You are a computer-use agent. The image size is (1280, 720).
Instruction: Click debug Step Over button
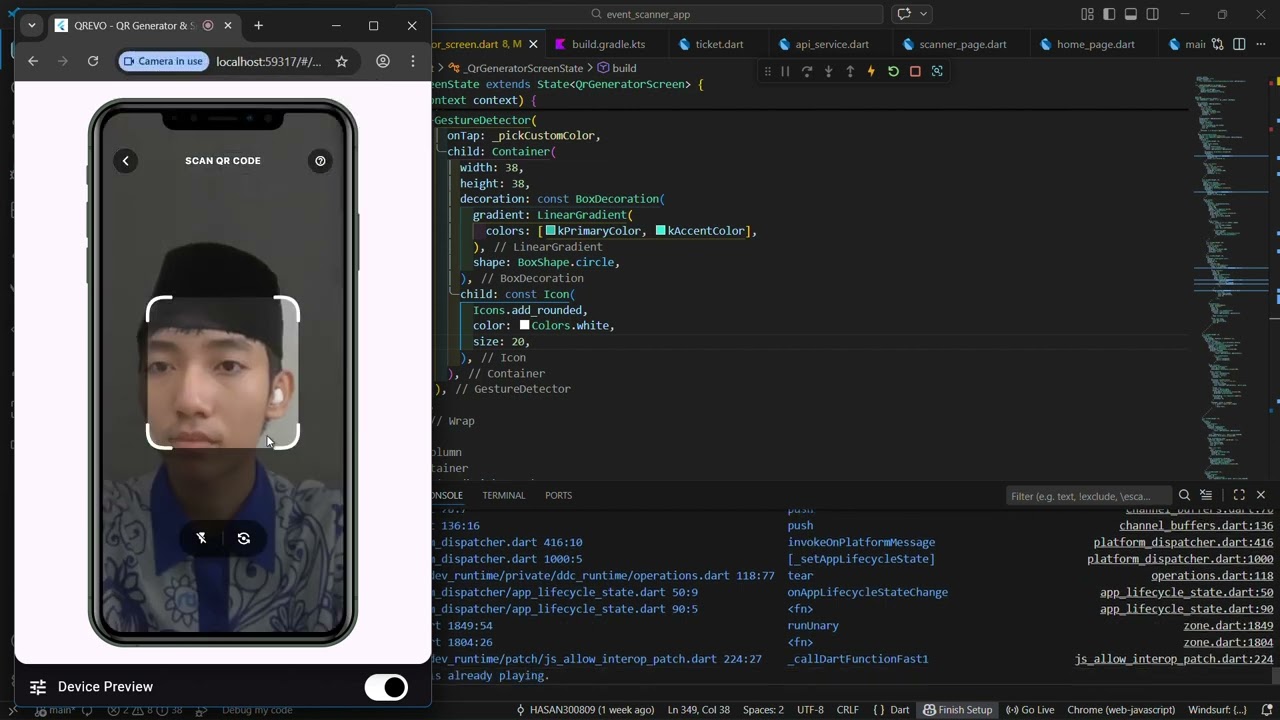coord(807,71)
